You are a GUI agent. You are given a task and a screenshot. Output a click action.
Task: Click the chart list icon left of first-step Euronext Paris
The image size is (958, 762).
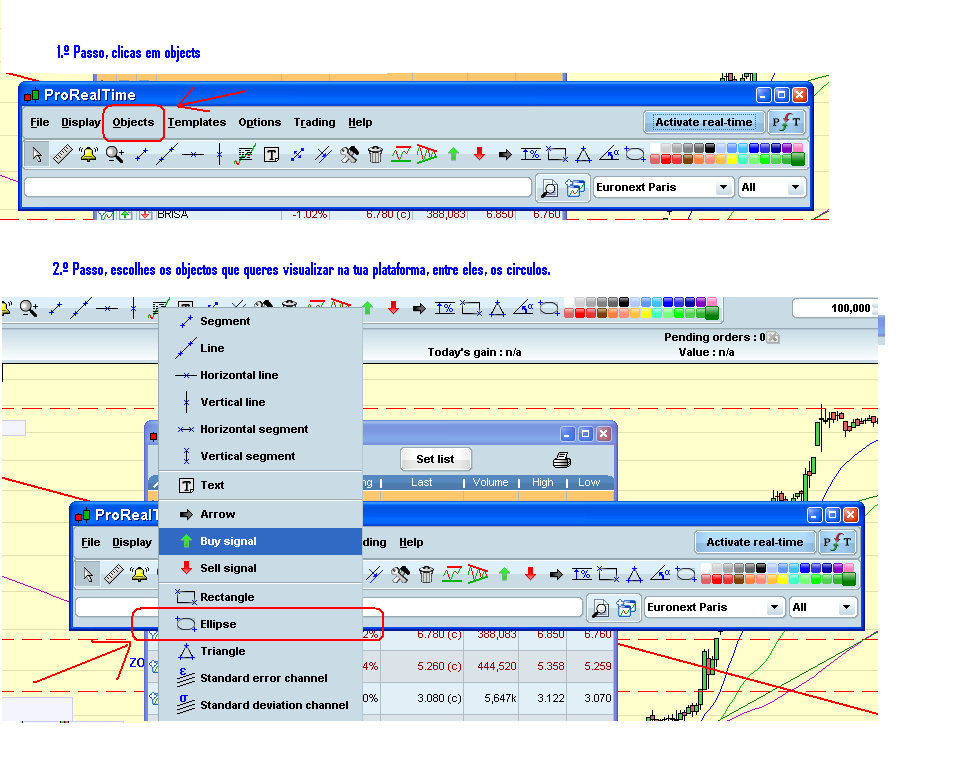(x=575, y=188)
